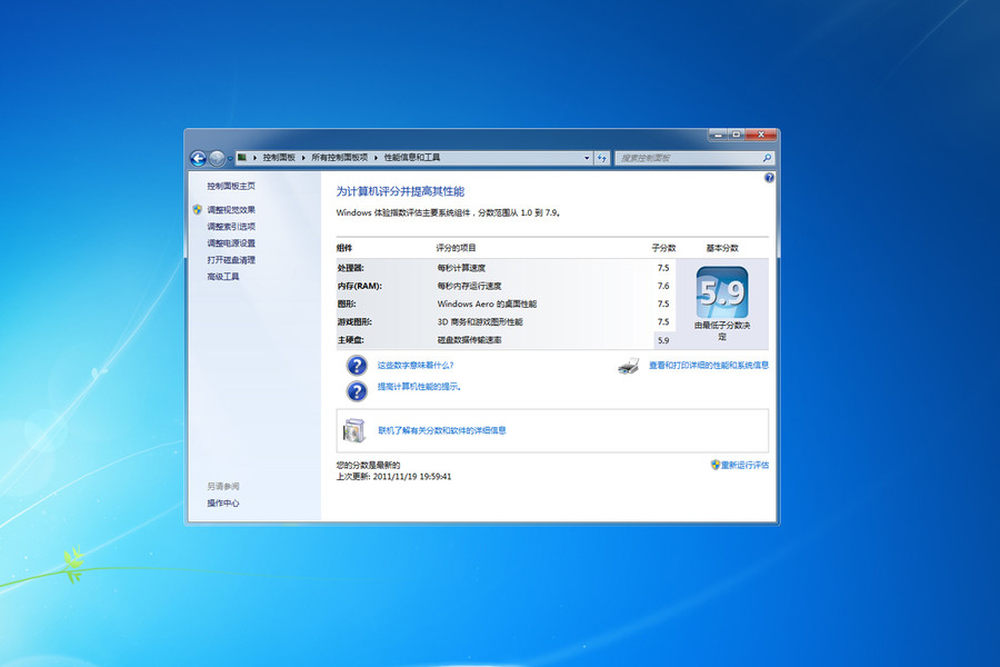Click the printer icon

click(628, 366)
